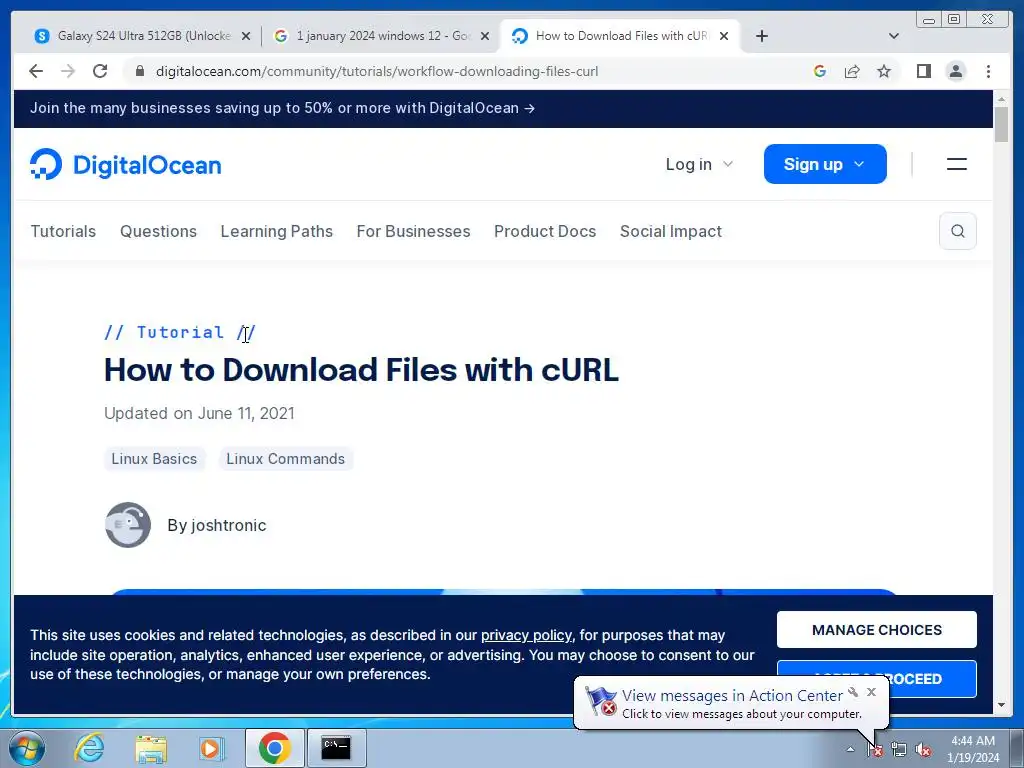
Task: Open the Social Impact nav item
Action: click(671, 231)
